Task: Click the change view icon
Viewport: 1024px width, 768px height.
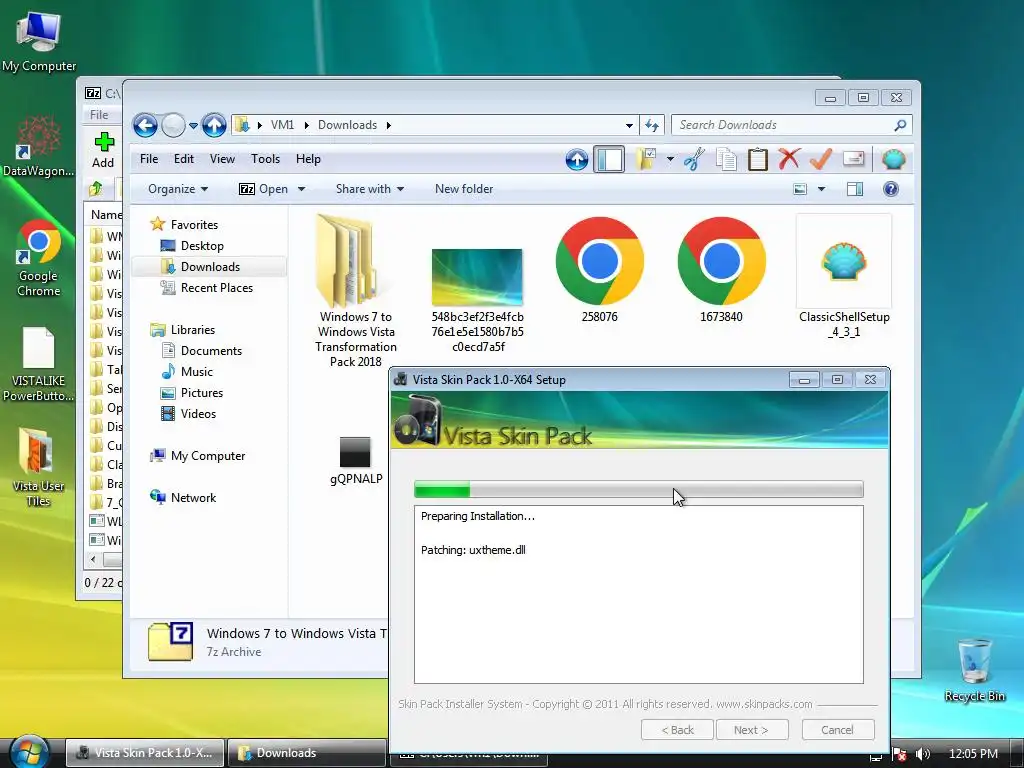Action: point(800,189)
